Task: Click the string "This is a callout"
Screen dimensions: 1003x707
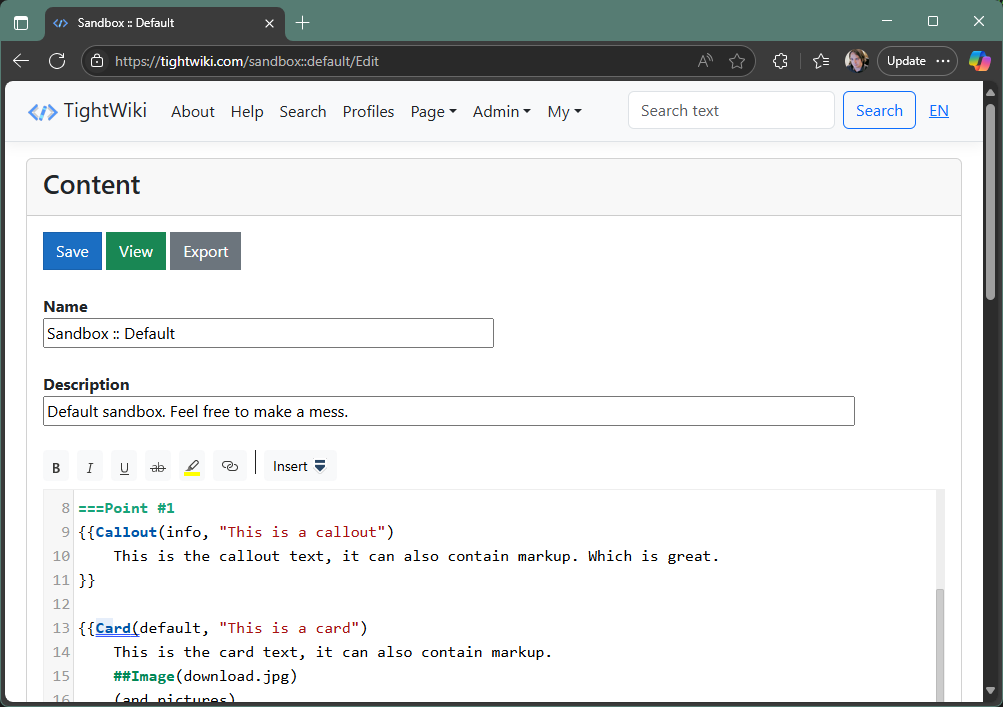Action: 303,532
